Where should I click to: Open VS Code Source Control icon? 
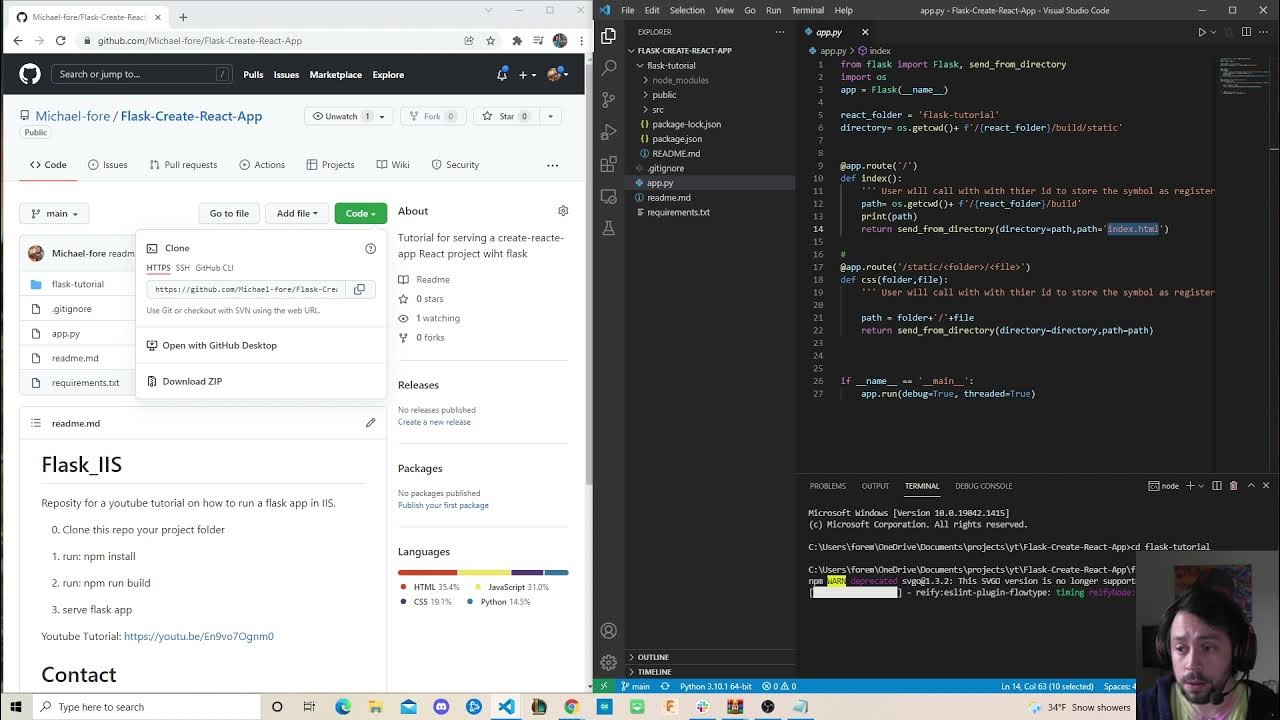(608, 100)
